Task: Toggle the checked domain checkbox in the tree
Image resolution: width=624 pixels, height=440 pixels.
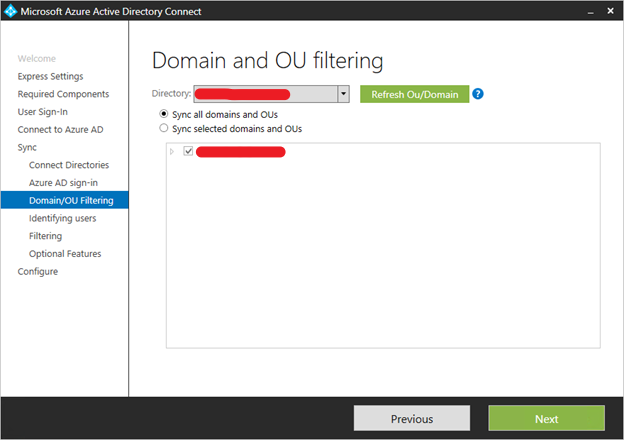Action: (188, 151)
